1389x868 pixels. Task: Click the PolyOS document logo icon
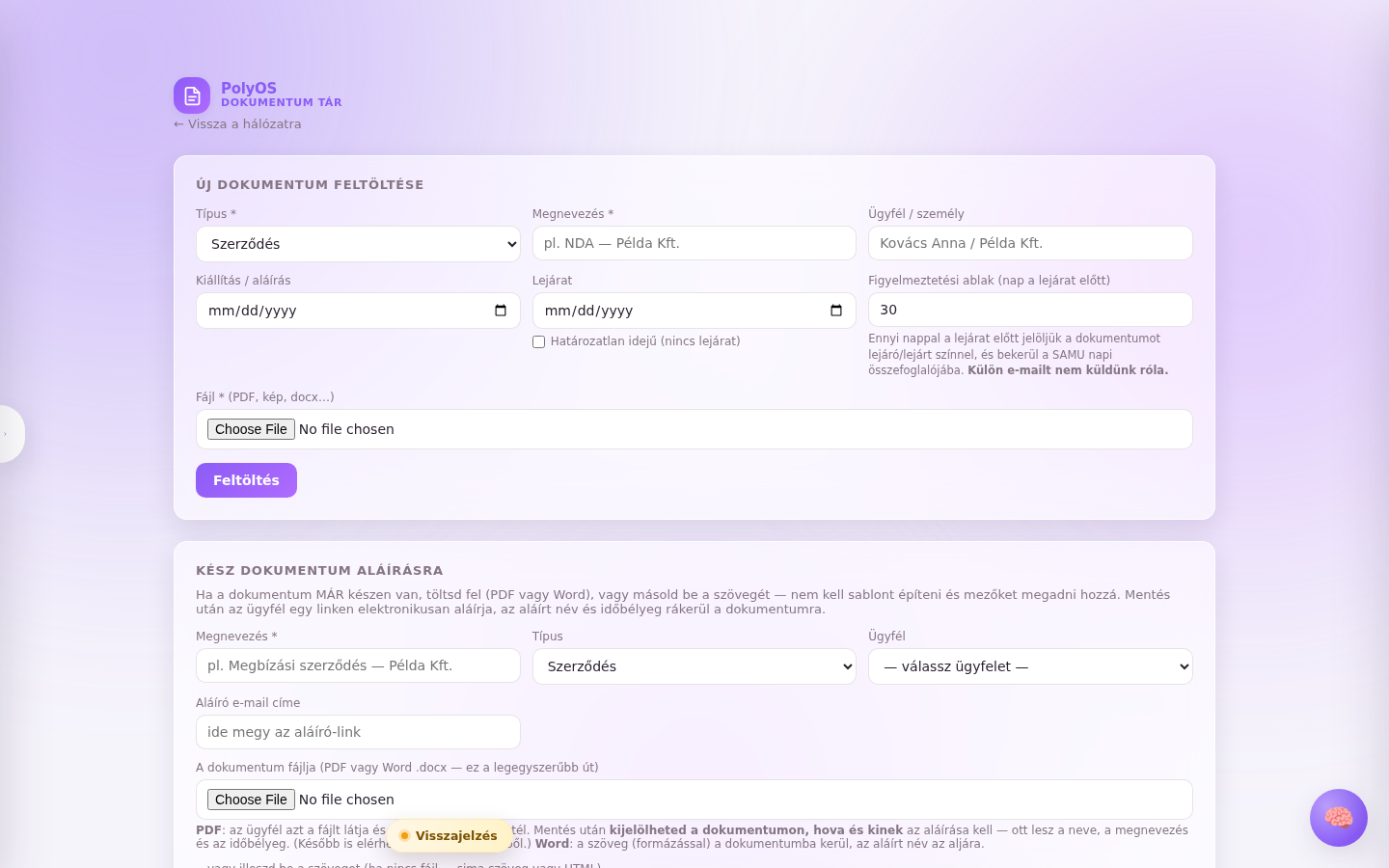pyautogui.click(x=192, y=95)
